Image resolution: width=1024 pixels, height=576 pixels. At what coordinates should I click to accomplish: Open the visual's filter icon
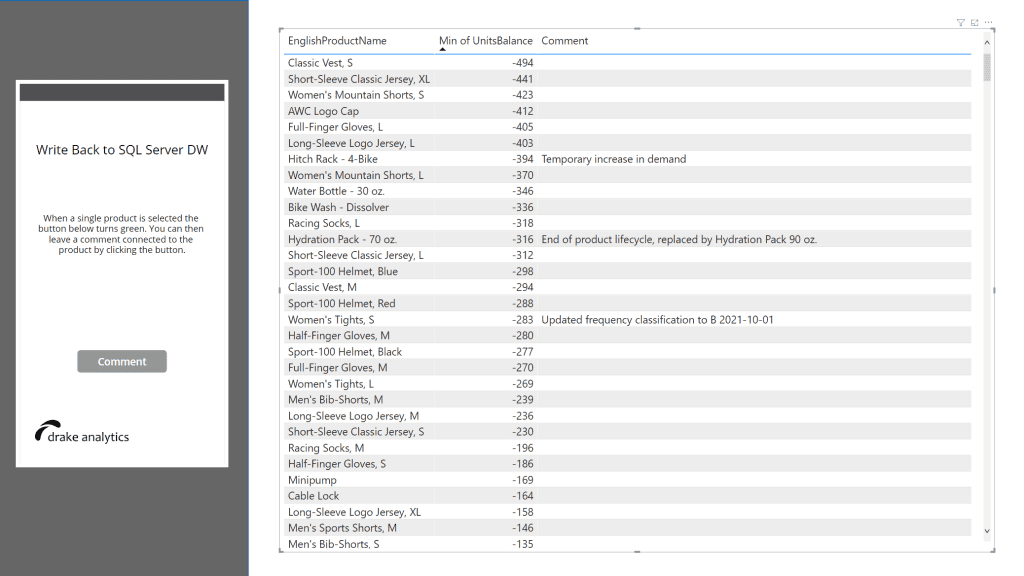[960, 22]
